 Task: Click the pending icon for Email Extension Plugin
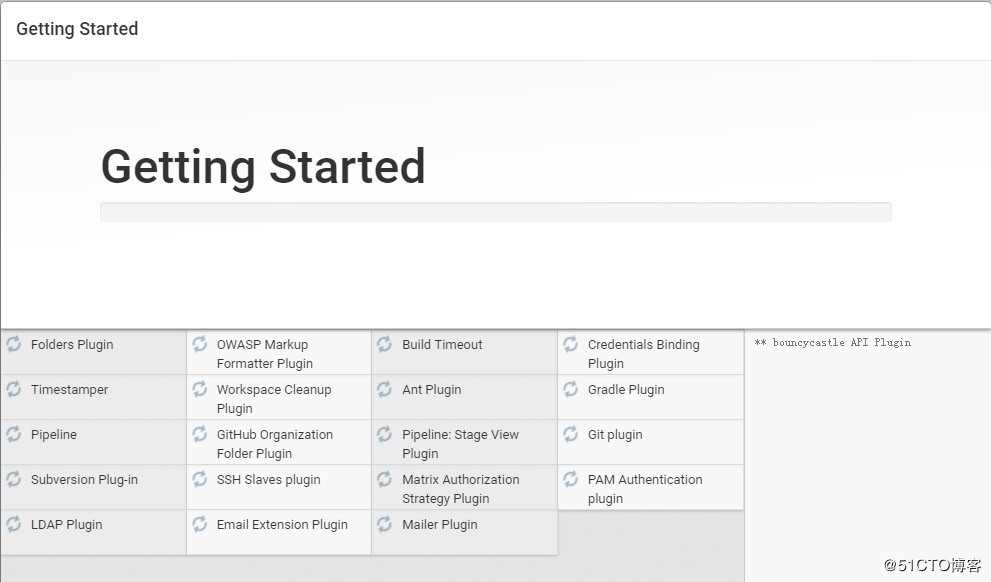200,524
